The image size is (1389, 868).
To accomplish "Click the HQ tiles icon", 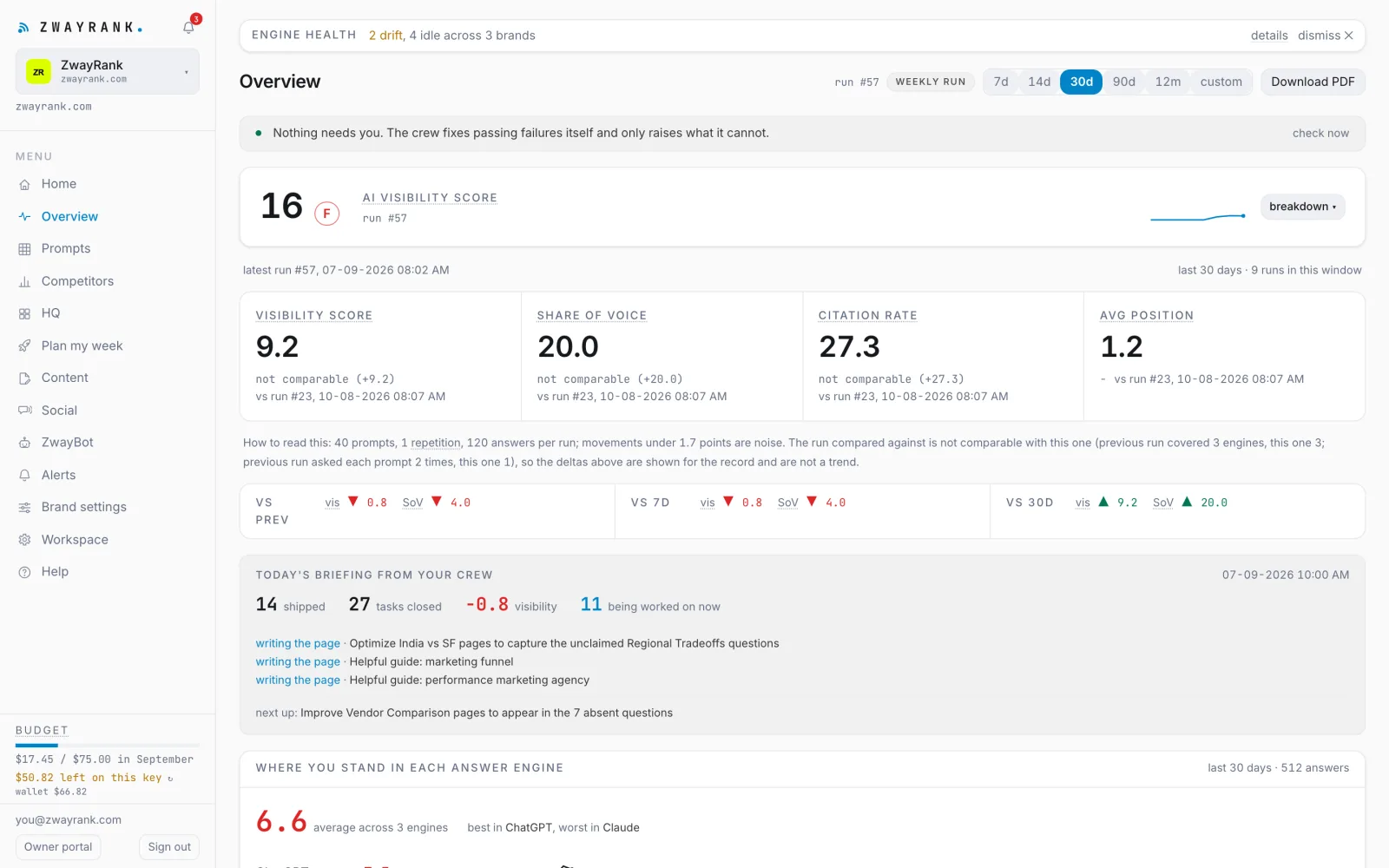I will pyautogui.click(x=24, y=313).
